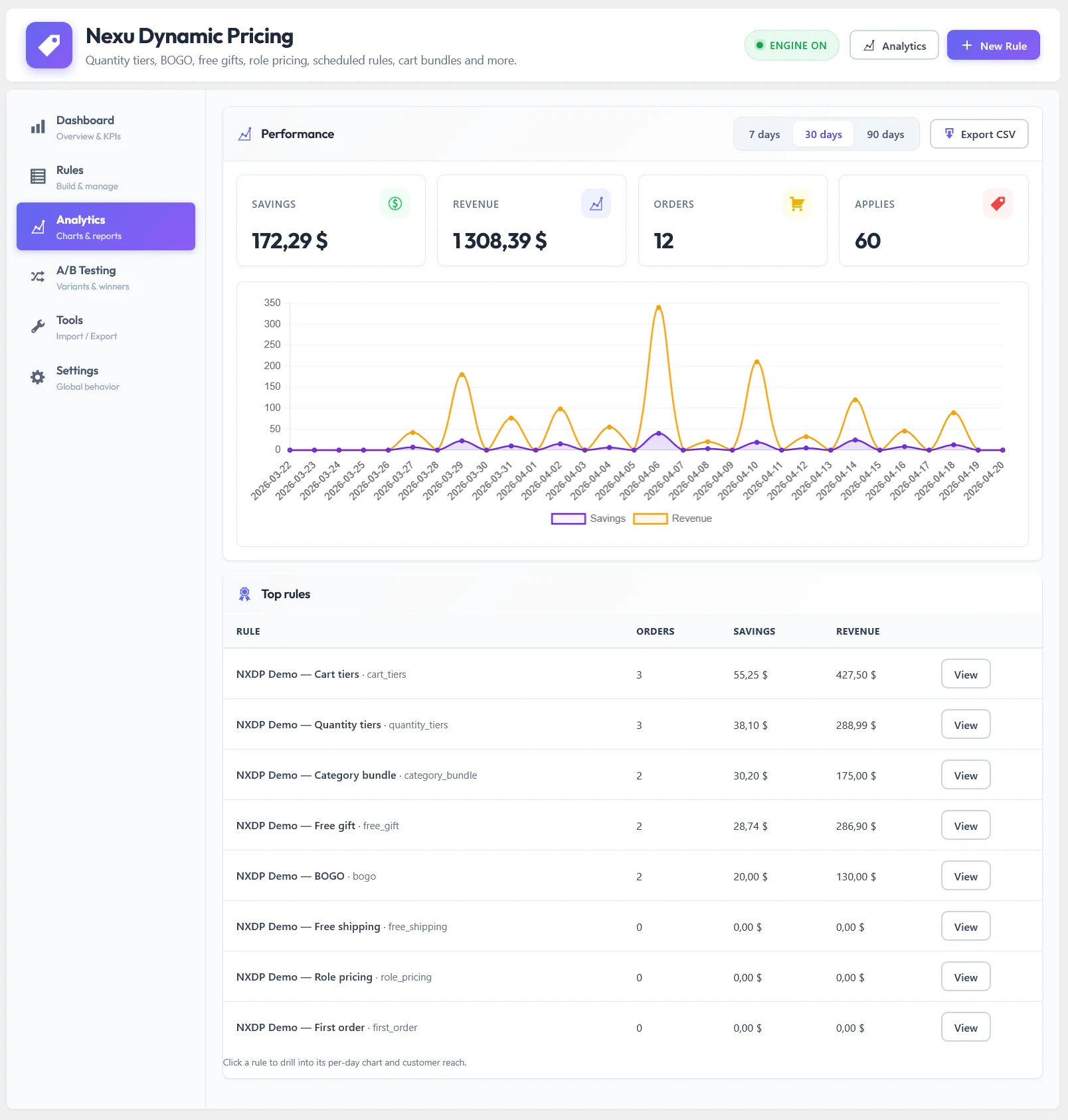Create a New Rule
The width and height of the screenshot is (1068, 1120).
click(994, 45)
